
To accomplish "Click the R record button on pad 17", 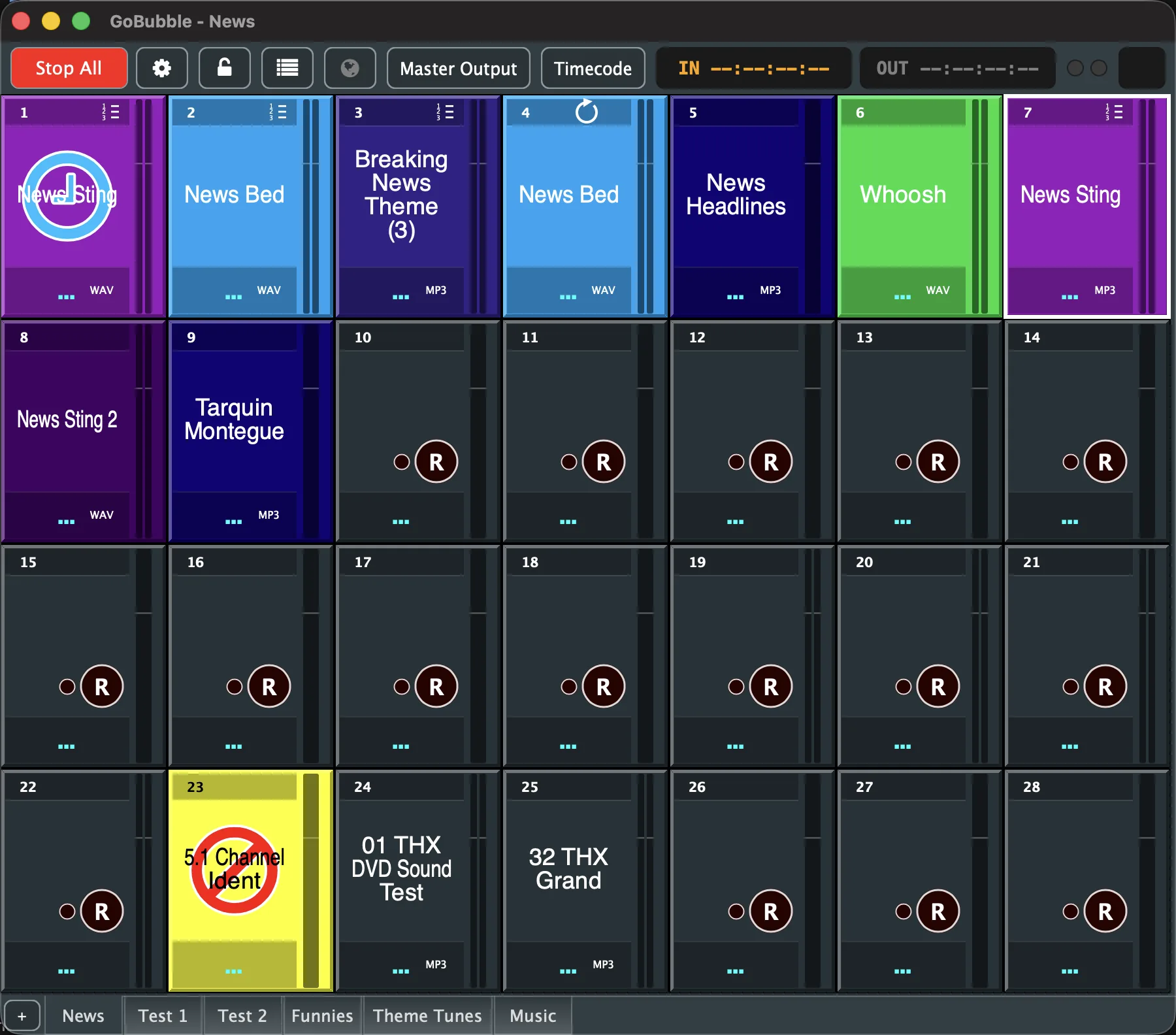I will pyautogui.click(x=436, y=686).
